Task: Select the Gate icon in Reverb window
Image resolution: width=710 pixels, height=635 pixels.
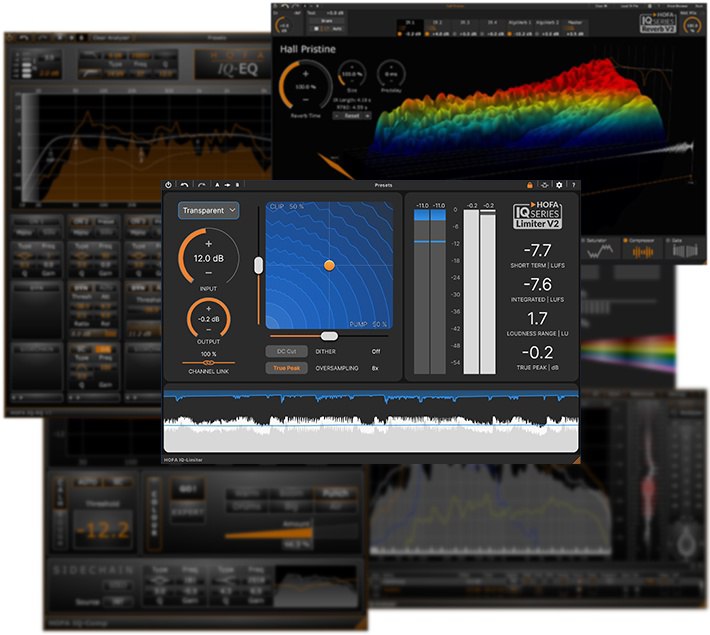Action: [685, 250]
